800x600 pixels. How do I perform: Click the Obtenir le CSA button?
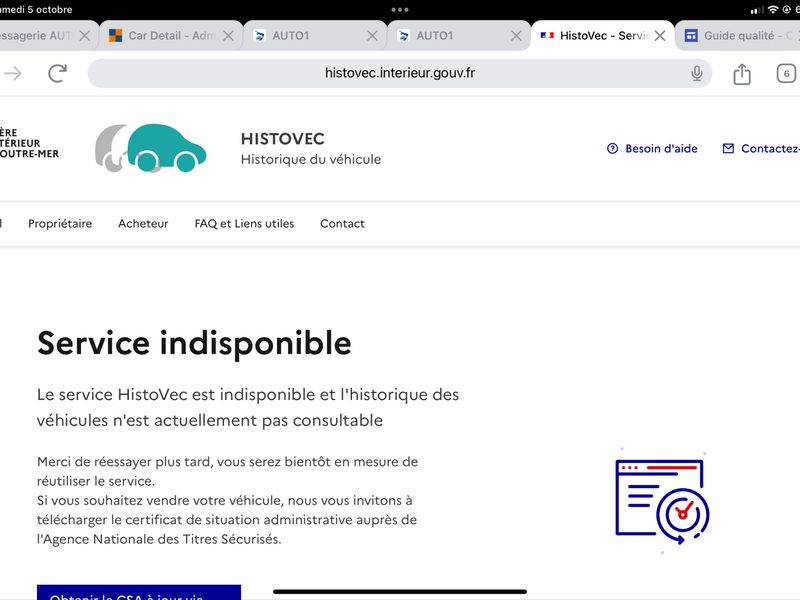tap(139, 592)
